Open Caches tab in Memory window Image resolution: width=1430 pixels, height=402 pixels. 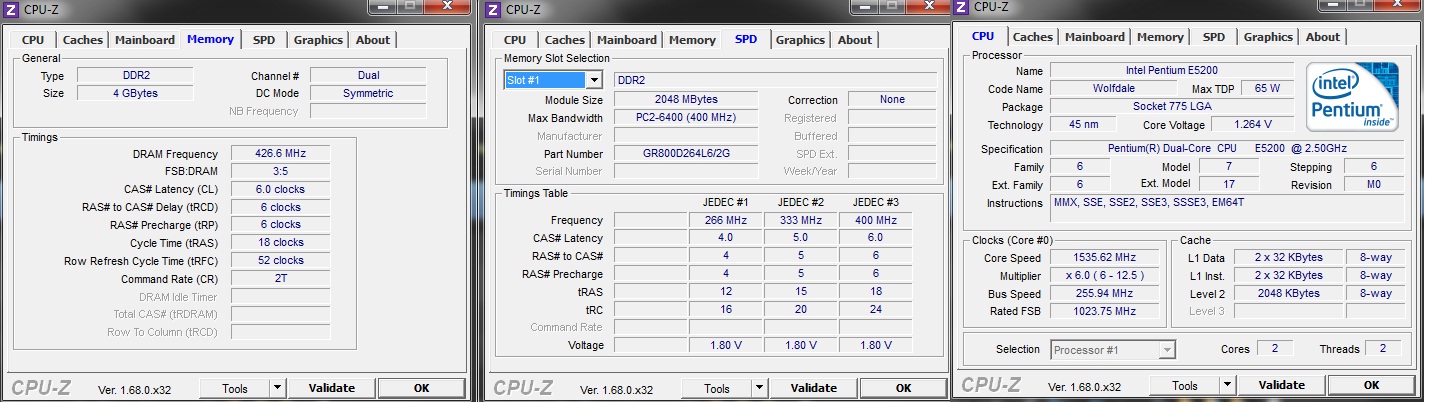tap(83, 40)
